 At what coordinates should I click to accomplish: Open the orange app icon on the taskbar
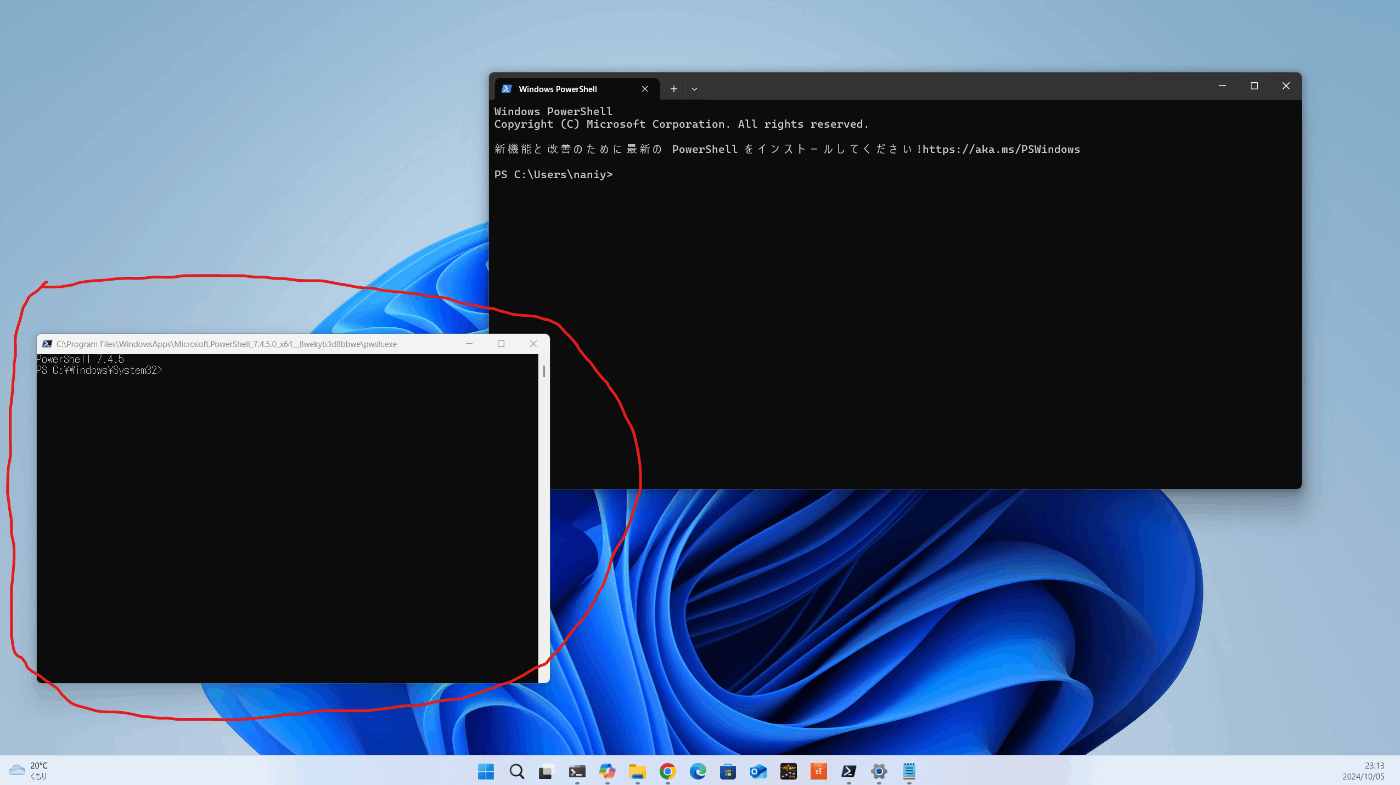click(x=818, y=771)
